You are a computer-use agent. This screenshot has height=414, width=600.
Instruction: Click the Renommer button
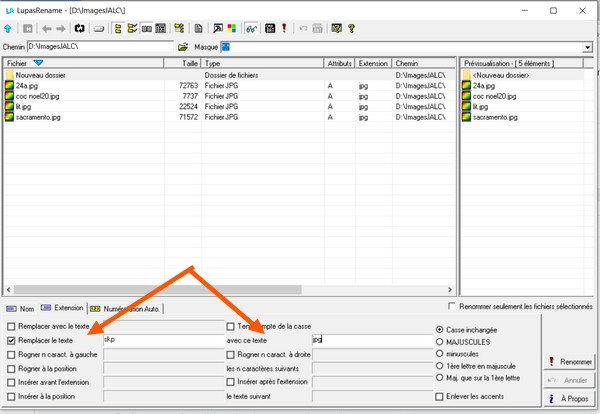(x=569, y=362)
